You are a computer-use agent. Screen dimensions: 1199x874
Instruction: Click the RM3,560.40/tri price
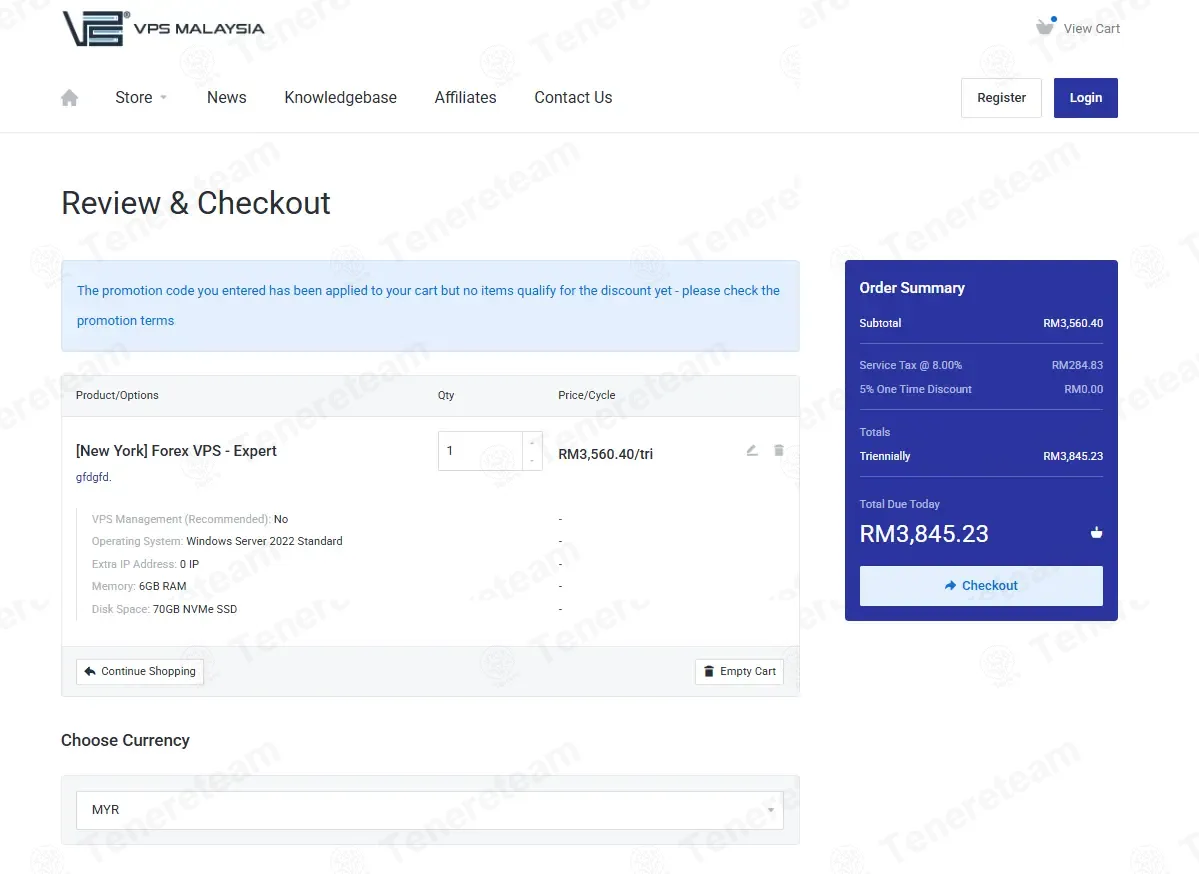pos(606,454)
